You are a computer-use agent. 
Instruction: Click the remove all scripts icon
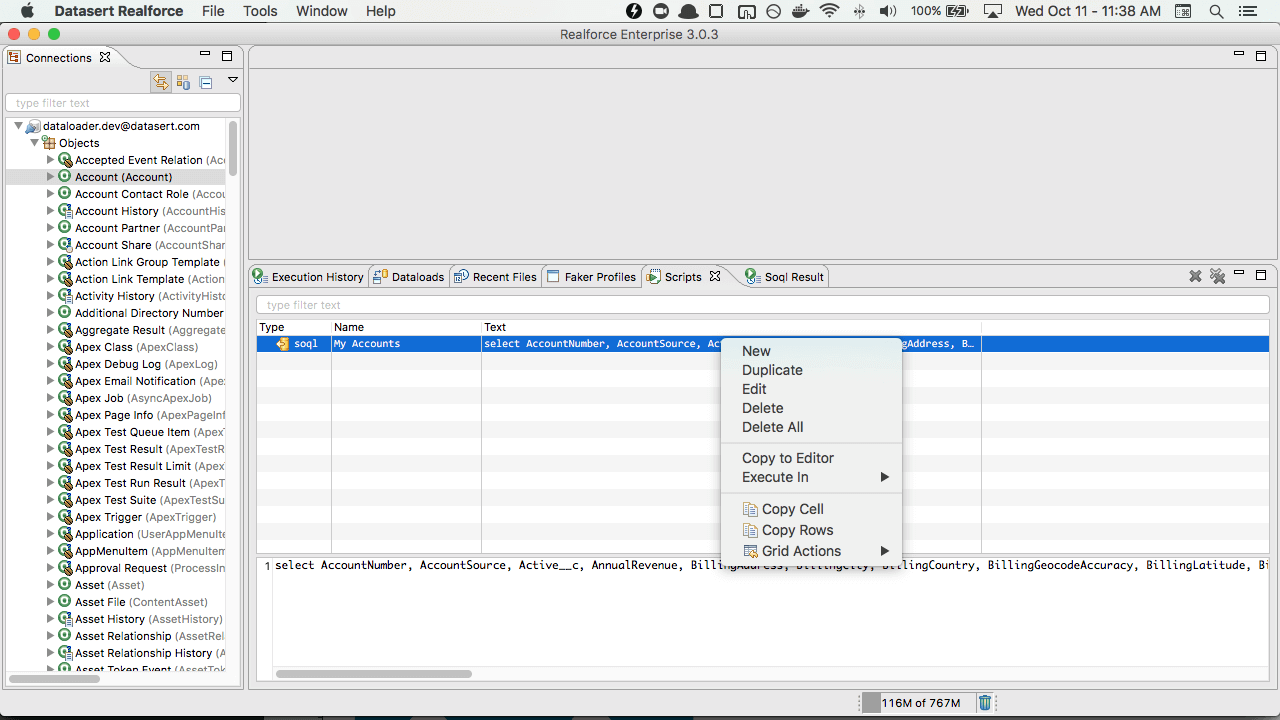[x=1217, y=276]
